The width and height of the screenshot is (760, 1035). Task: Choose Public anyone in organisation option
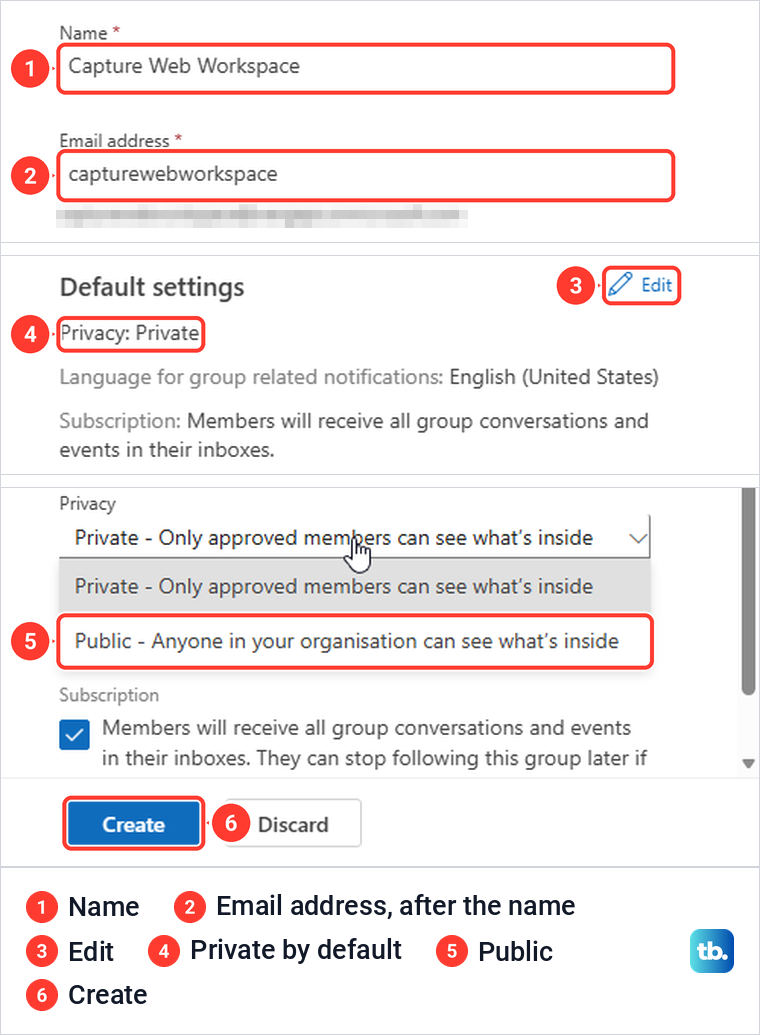[355, 641]
